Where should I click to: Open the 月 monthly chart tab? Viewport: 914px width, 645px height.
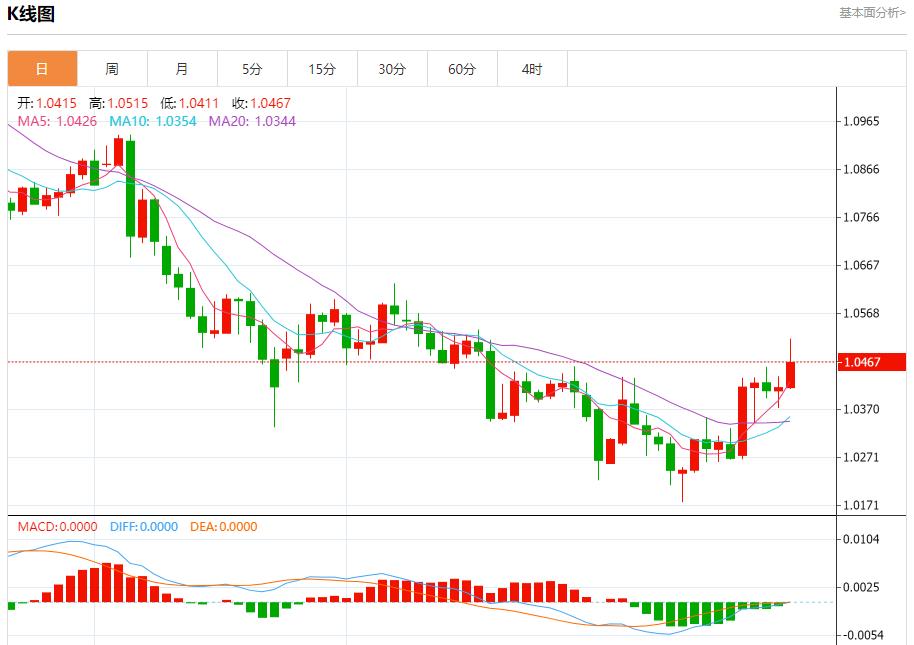tap(182, 69)
